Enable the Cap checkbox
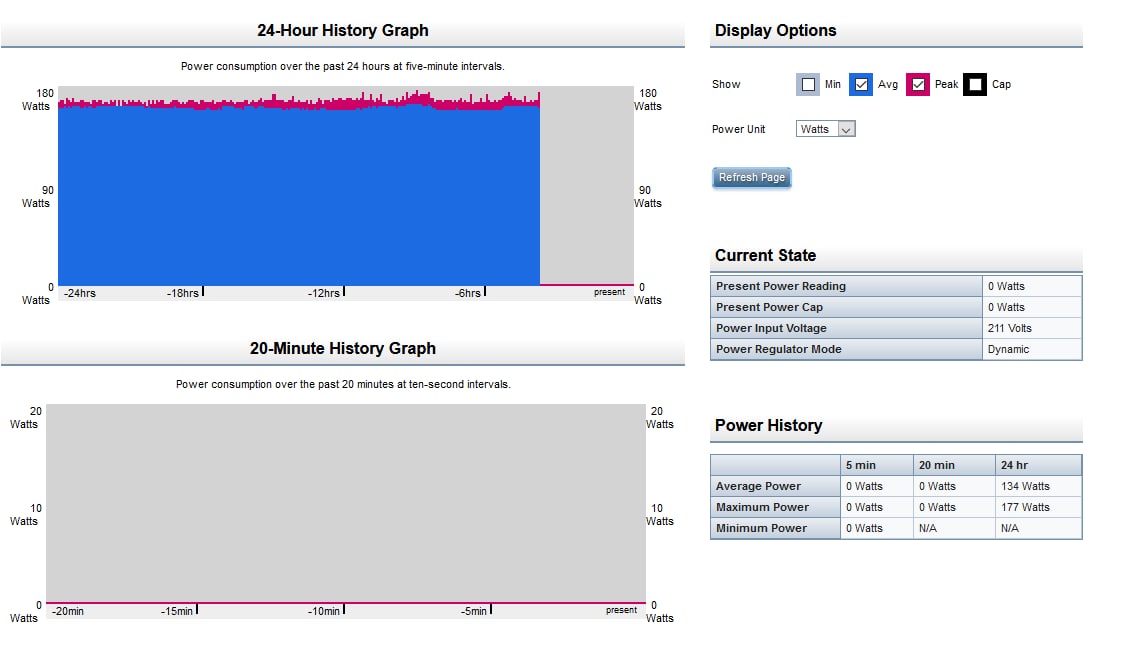The image size is (1124, 648). pos(975,85)
